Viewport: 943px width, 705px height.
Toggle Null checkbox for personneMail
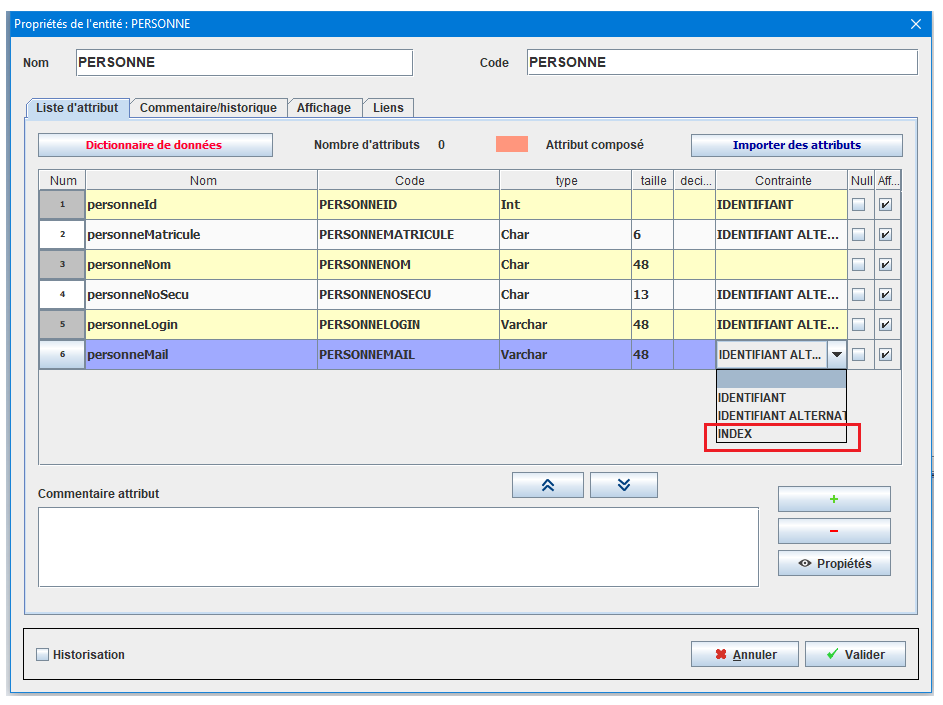point(859,355)
